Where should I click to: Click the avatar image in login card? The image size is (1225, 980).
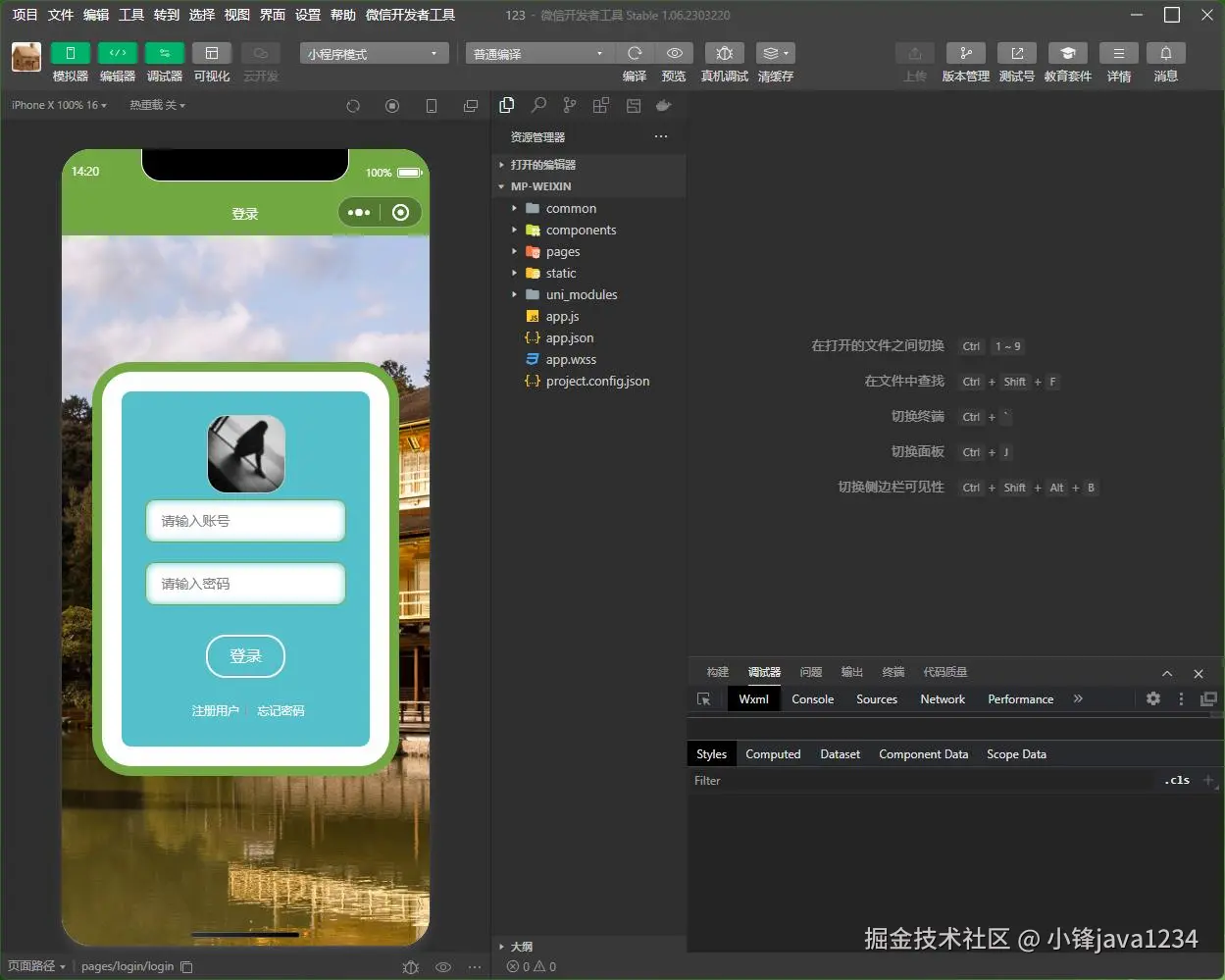pos(246,453)
